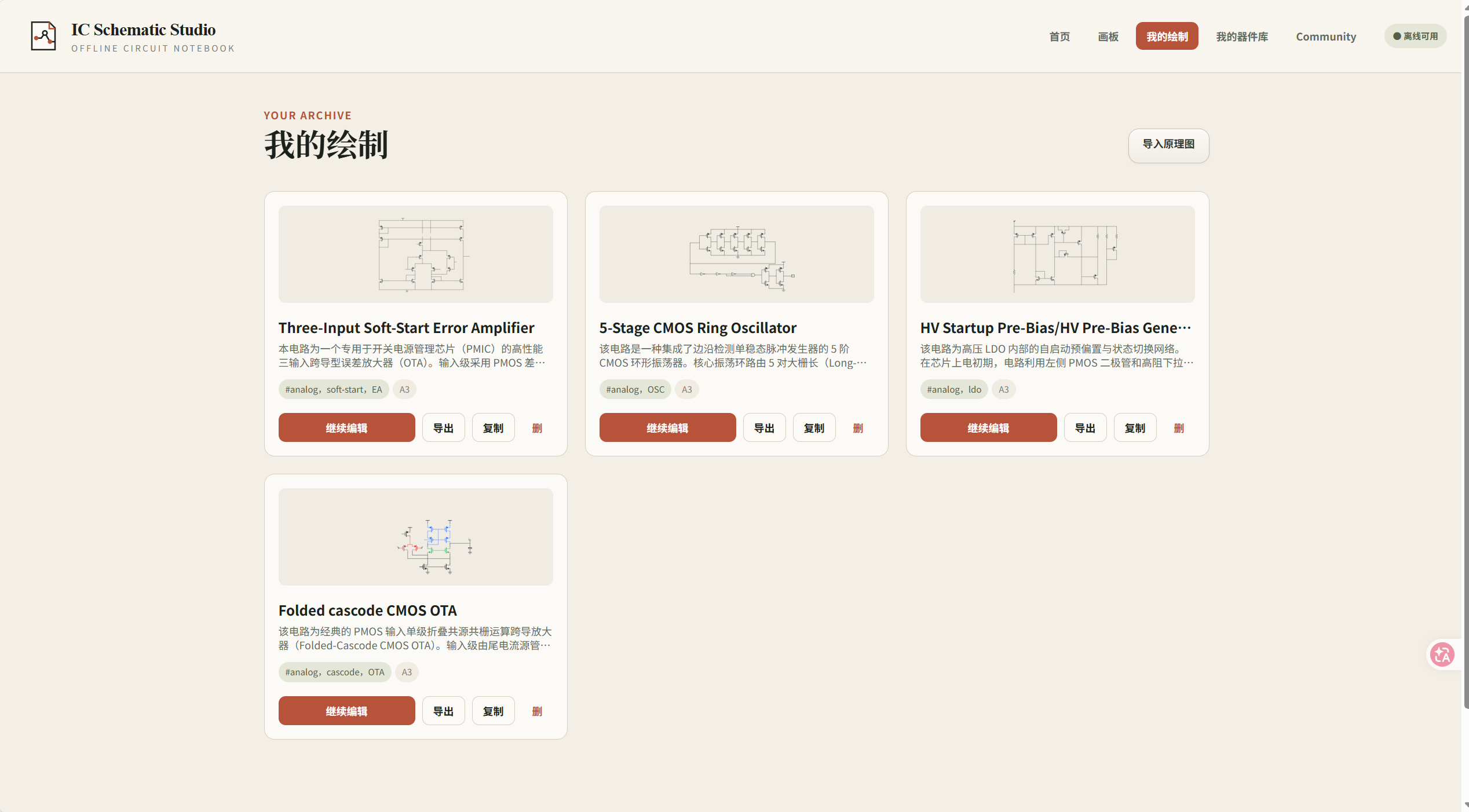Continue editing Three-Input Soft-Start Error Amplifier
Screen dimensions: 1469x812
click(x=346, y=428)
